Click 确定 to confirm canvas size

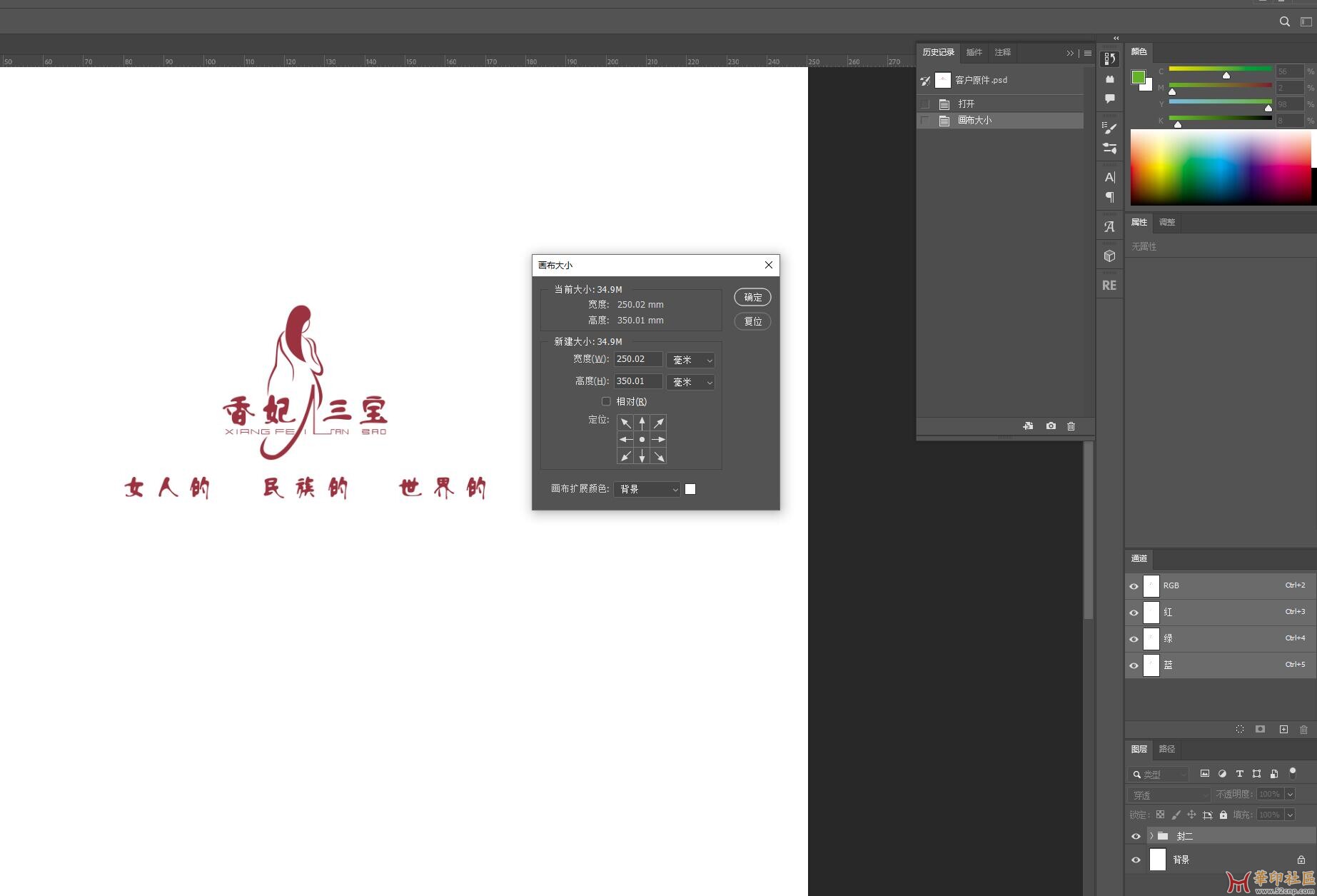[x=752, y=297]
